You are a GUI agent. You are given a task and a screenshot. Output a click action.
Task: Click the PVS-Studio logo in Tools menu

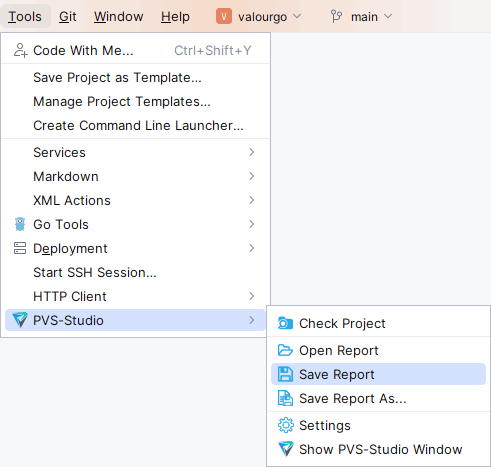click(x=20, y=320)
